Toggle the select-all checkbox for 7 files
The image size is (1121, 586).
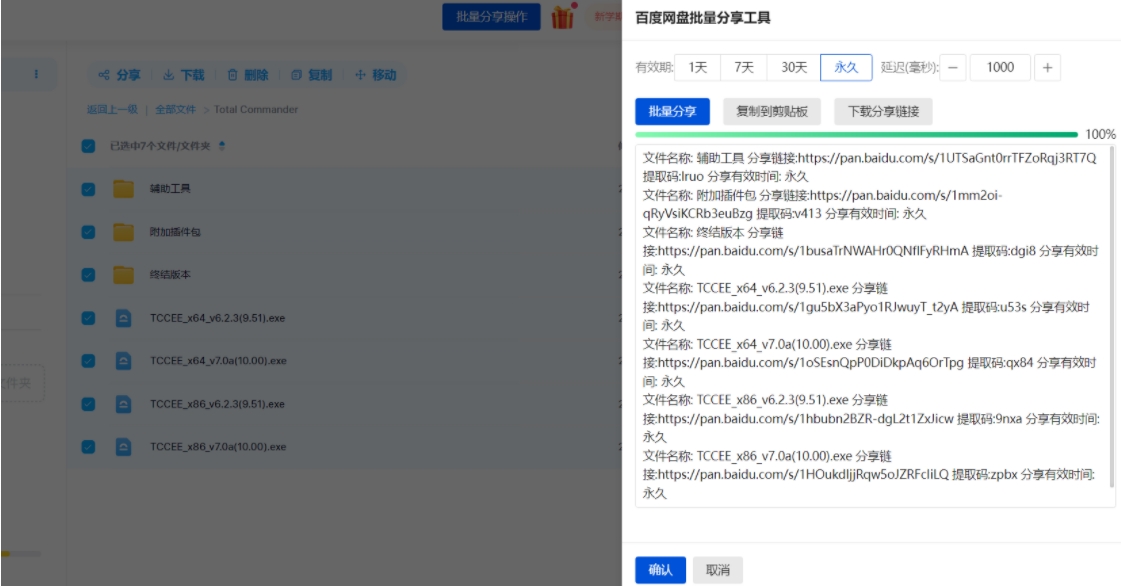89,146
